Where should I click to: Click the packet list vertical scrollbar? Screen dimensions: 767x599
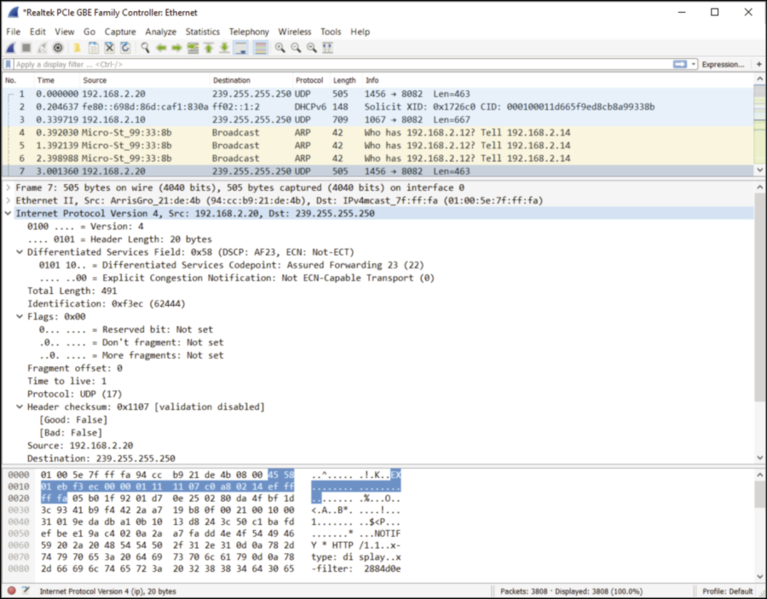coord(760,124)
